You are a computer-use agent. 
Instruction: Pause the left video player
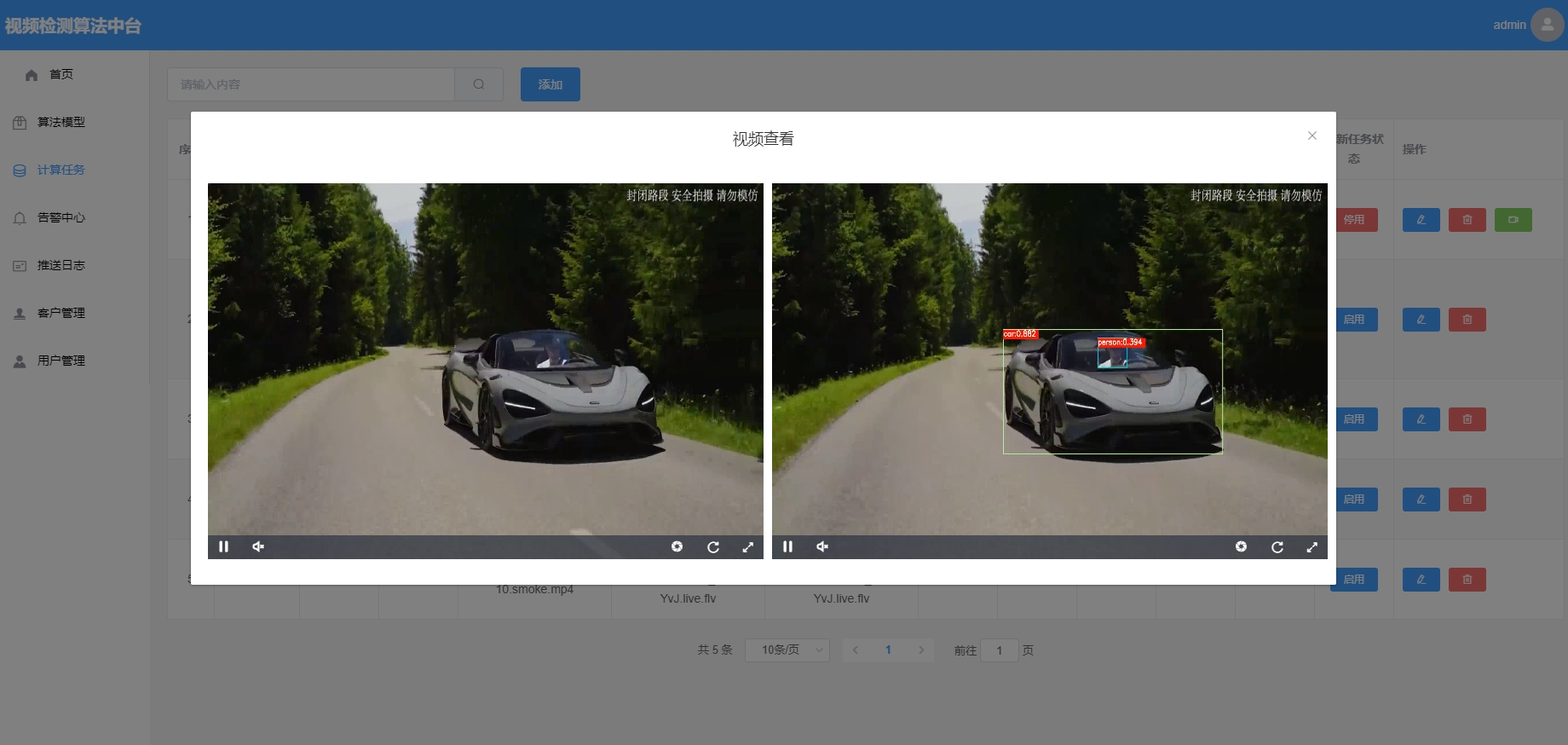224,546
